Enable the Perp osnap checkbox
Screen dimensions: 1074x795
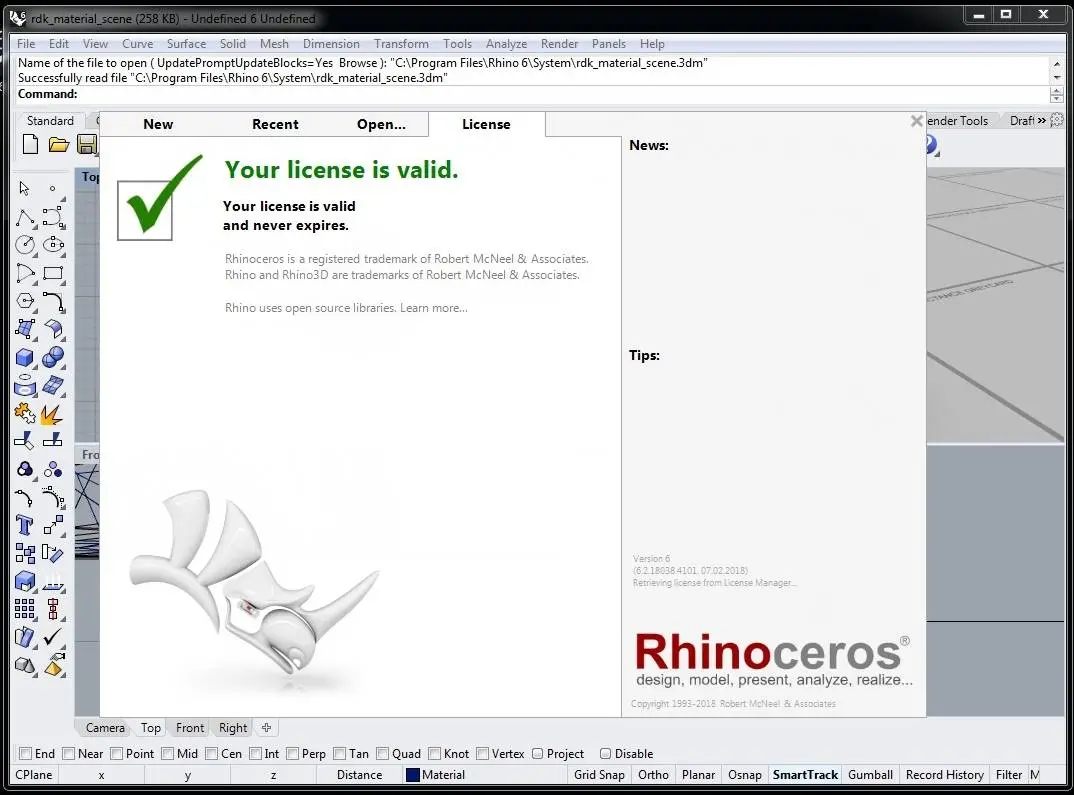pyautogui.click(x=292, y=754)
